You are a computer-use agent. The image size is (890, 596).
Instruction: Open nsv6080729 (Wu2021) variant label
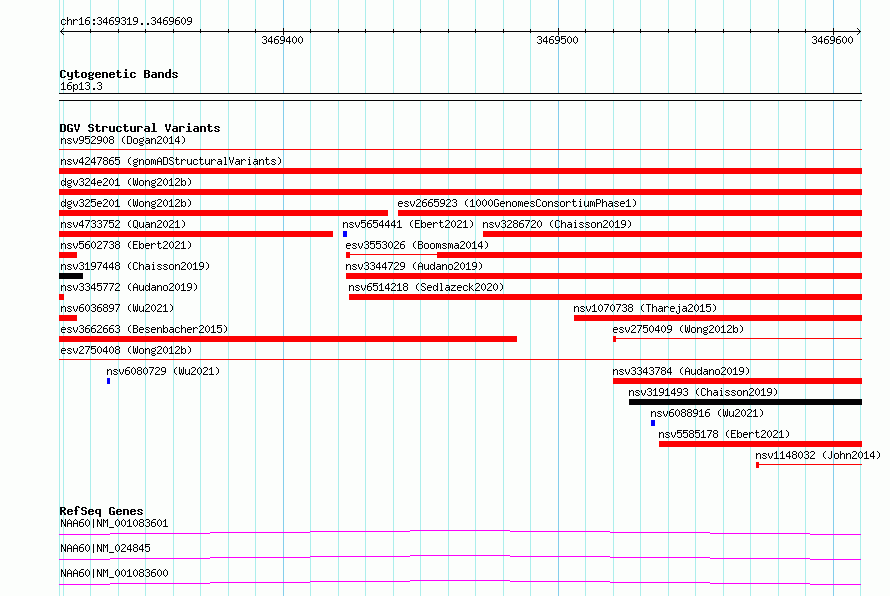pos(163,371)
